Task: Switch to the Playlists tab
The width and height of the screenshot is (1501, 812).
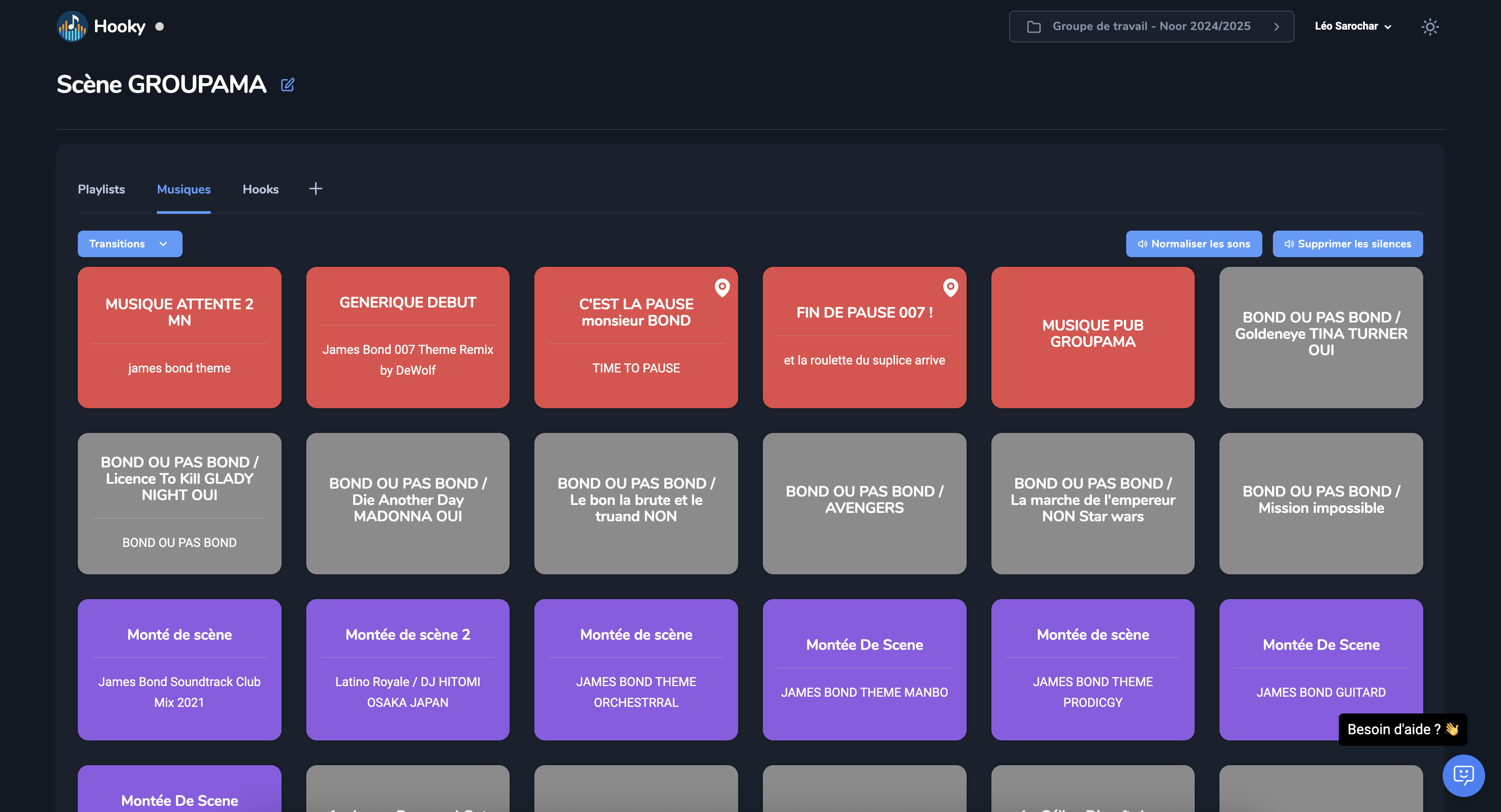Action: (101, 190)
